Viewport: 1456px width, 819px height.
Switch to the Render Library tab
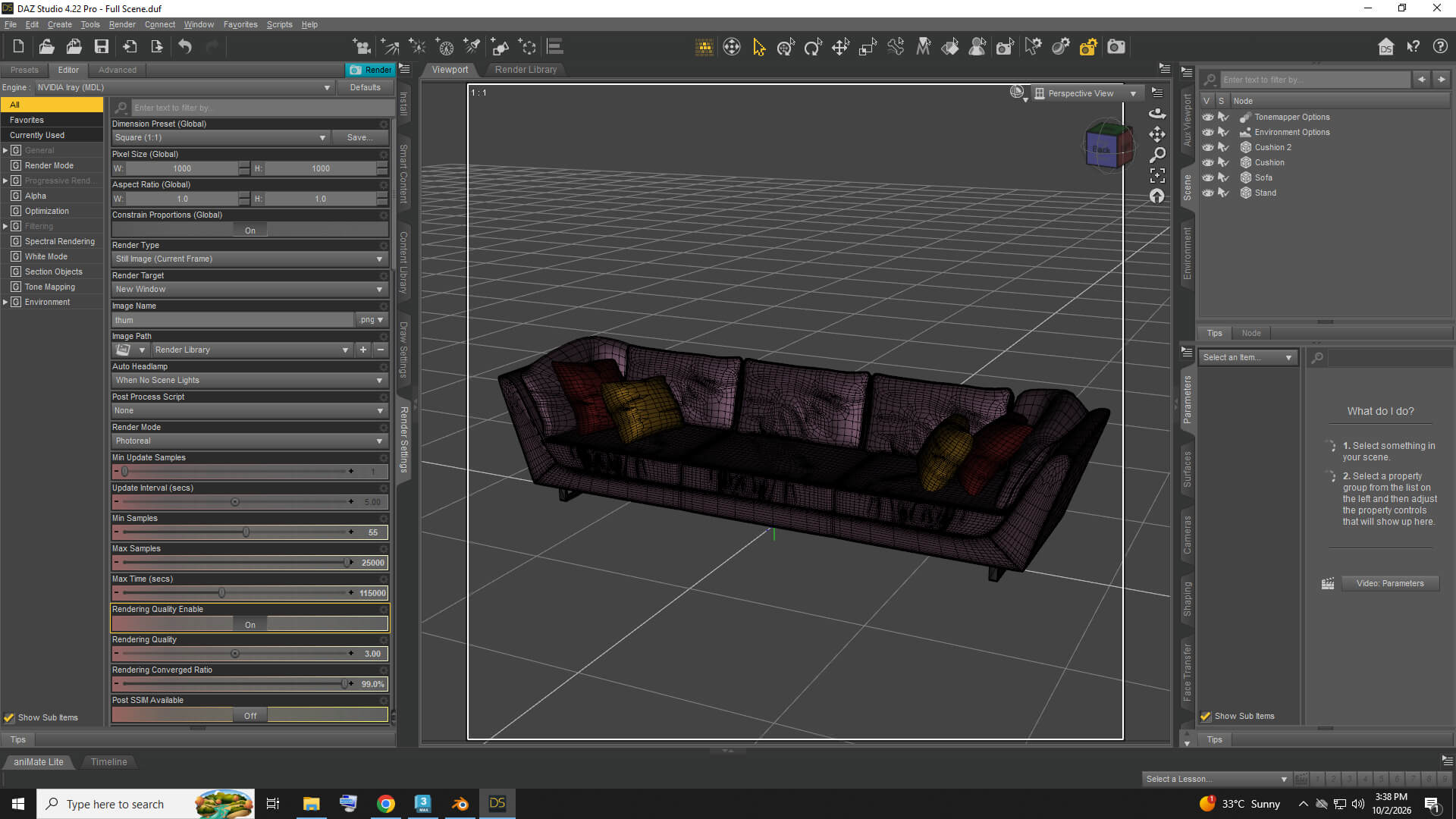tap(526, 69)
